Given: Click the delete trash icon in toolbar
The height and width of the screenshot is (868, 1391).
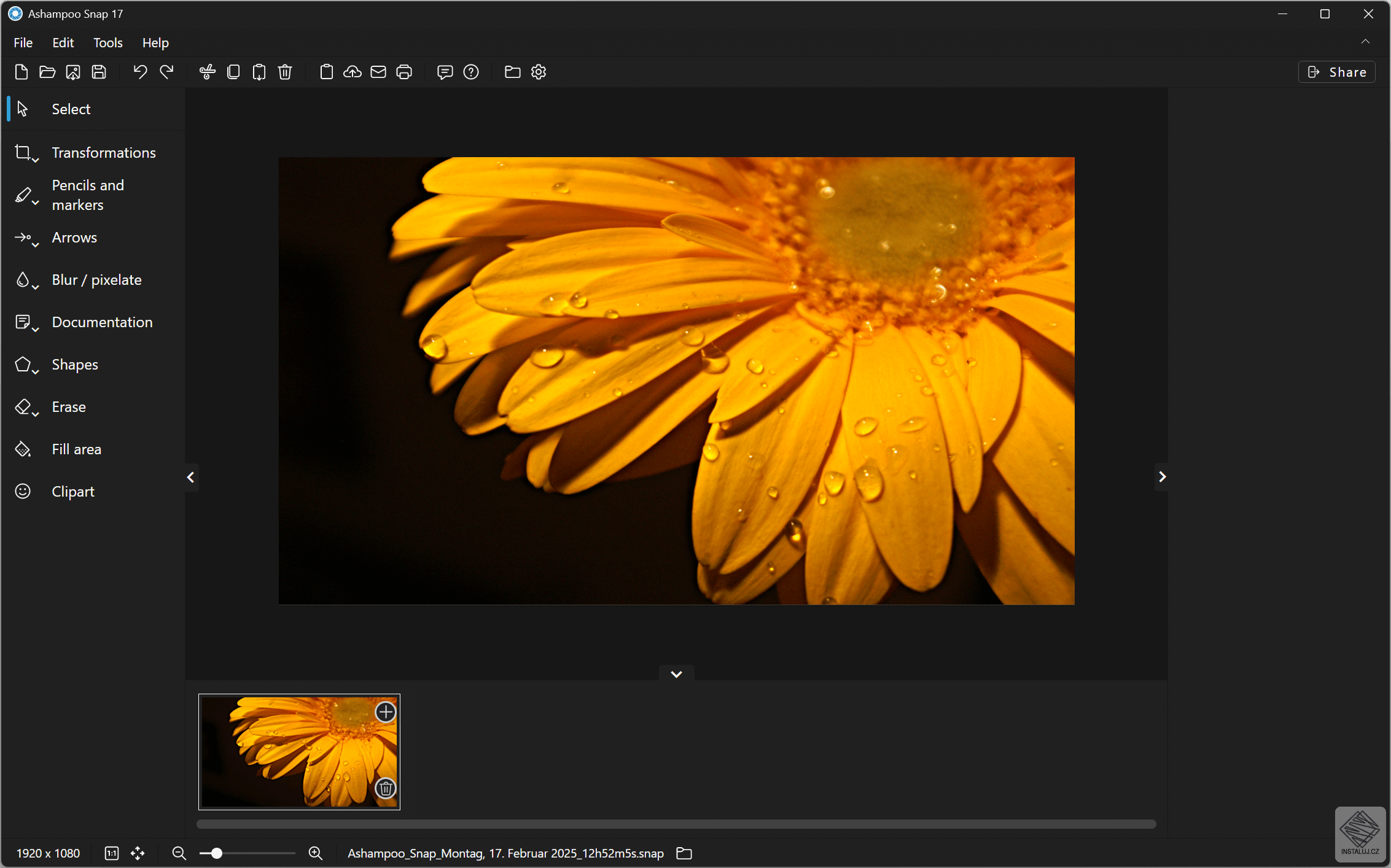Looking at the screenshot, I should click(285, 72).
